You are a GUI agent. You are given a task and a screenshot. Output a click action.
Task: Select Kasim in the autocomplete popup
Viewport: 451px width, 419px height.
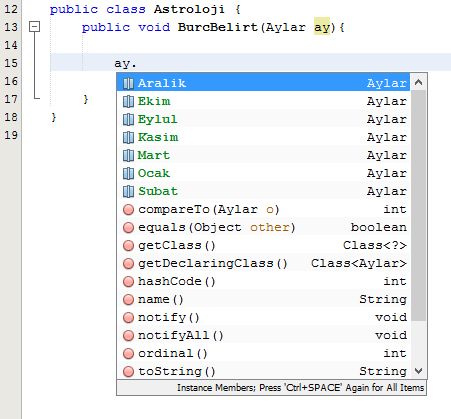coord(264,137)
